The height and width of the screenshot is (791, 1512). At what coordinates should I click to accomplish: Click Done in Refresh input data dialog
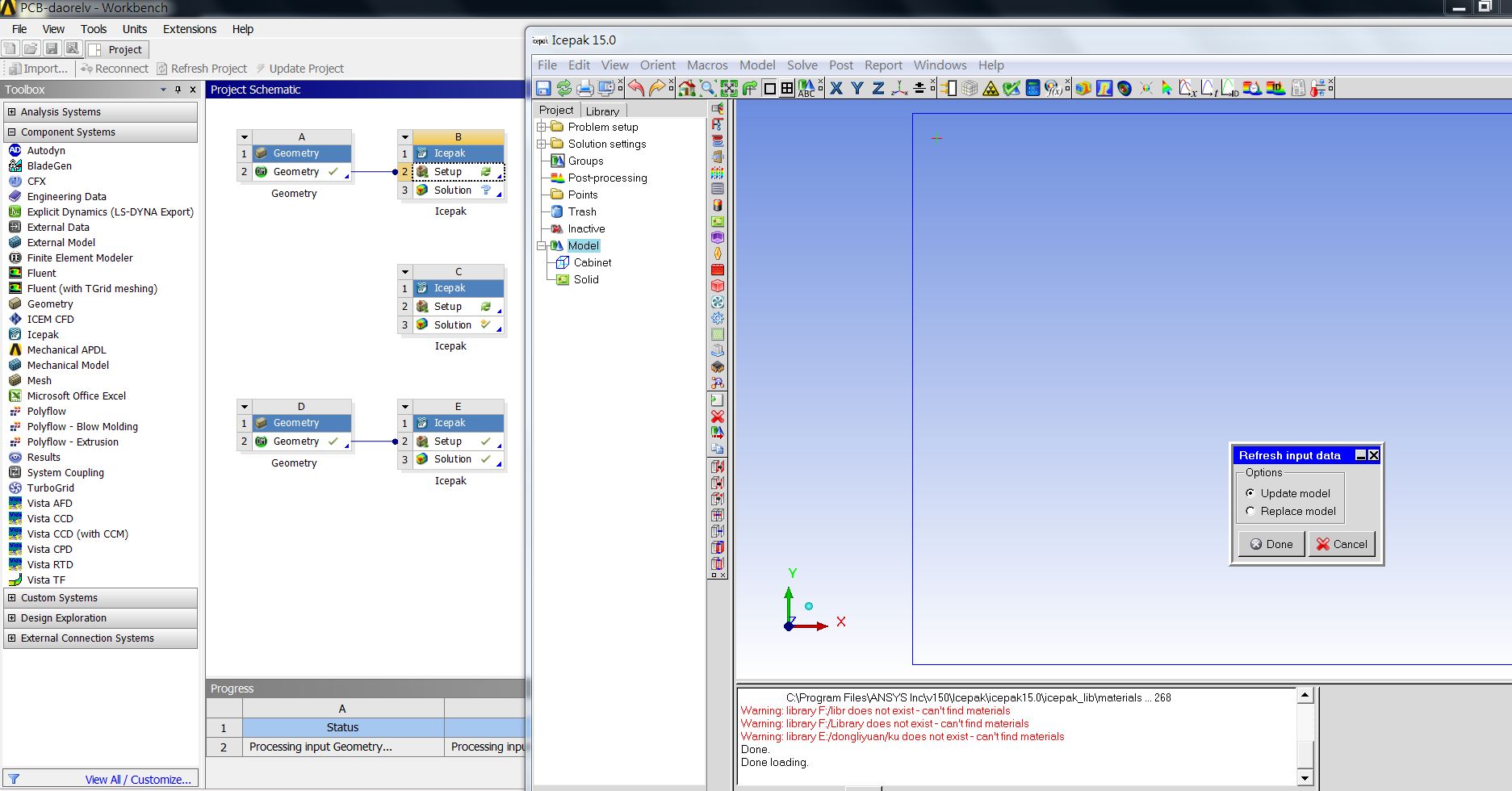coord(1271,544)
